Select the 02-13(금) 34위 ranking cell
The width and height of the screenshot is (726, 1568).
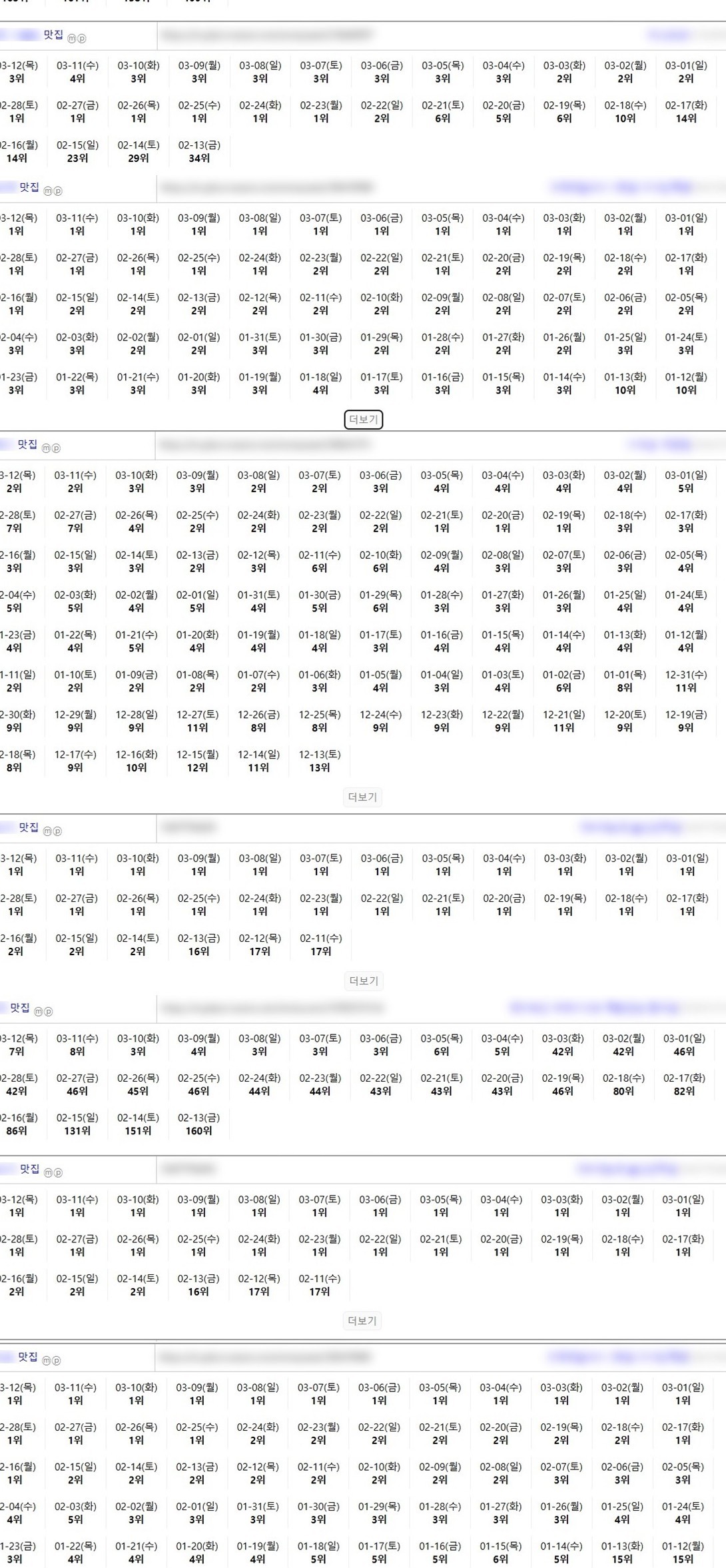[x=199, y=152]
